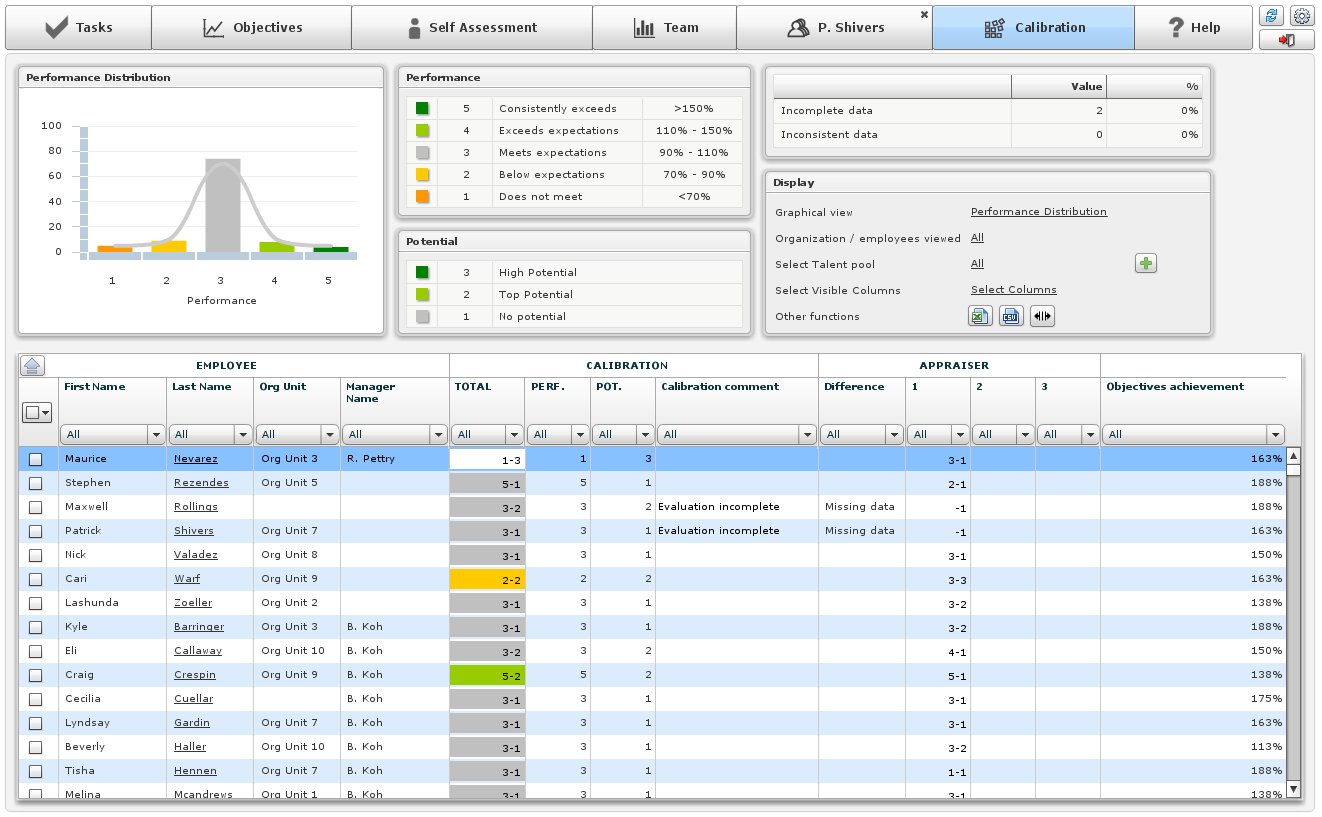
Task: Click the Incomplete data row
Action: point(988,111)
